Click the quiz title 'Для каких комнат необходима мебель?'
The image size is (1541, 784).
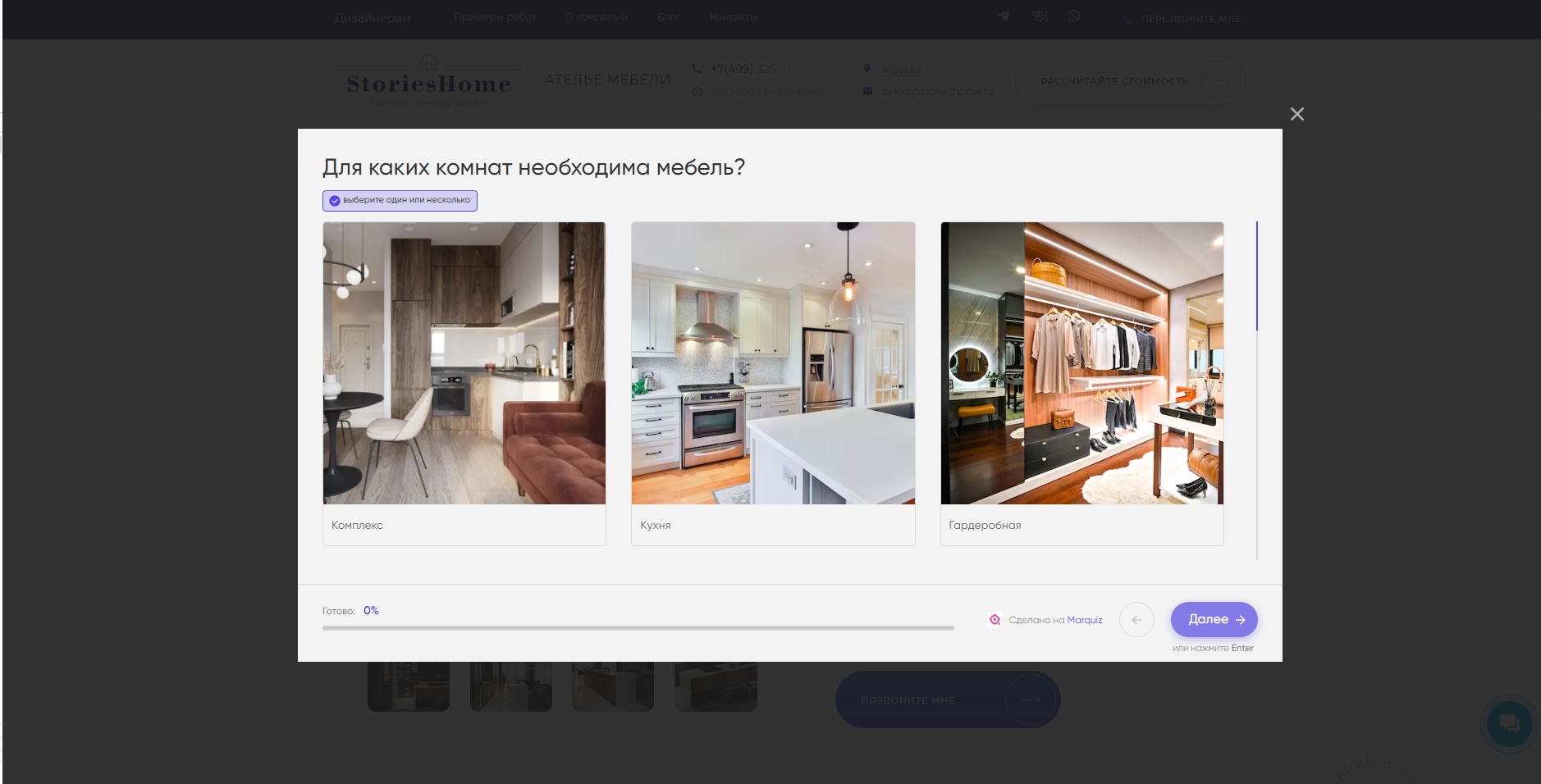[x=533, y=167]
